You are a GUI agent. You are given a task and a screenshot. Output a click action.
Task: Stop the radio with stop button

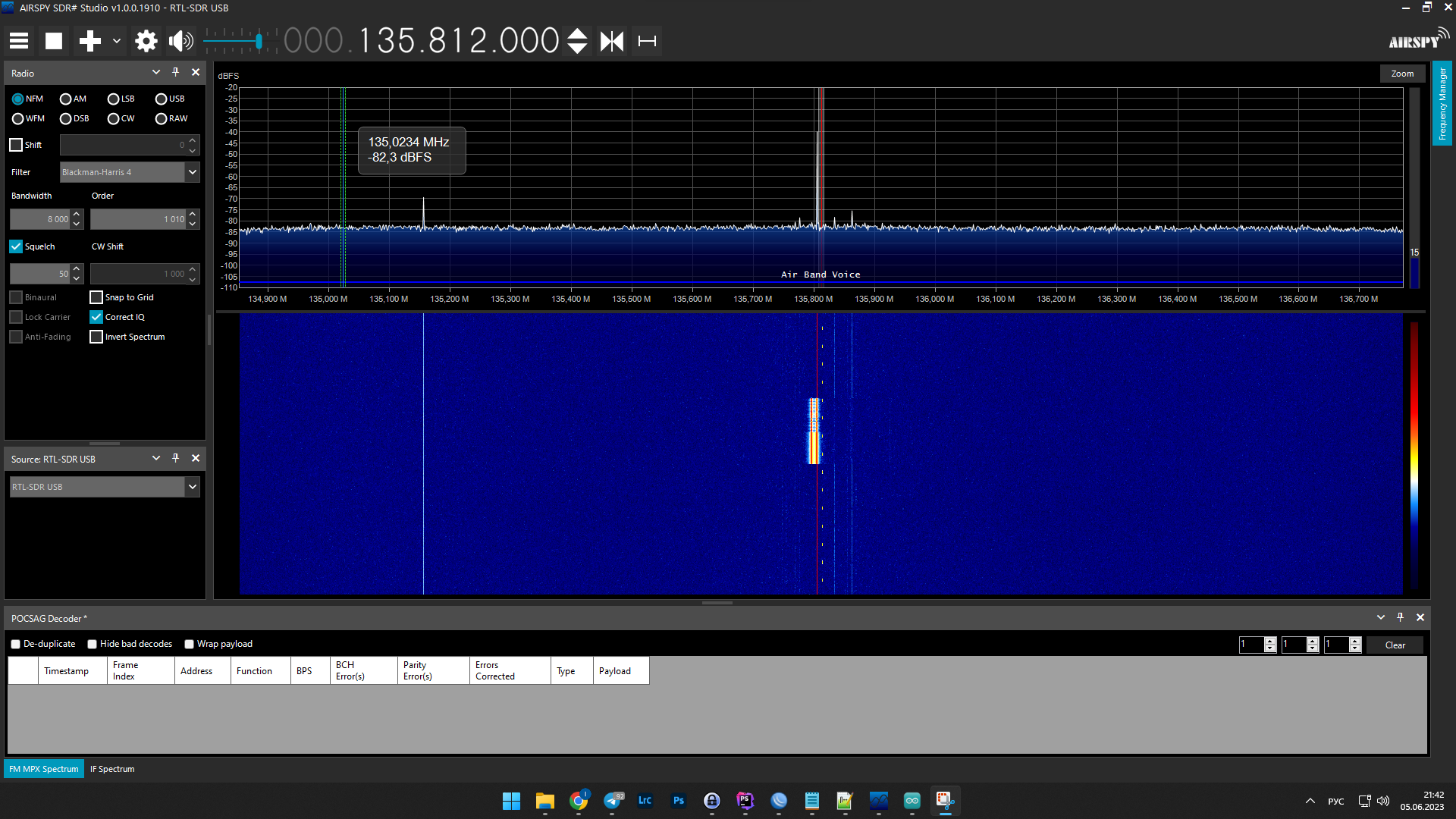pos(54,41)
